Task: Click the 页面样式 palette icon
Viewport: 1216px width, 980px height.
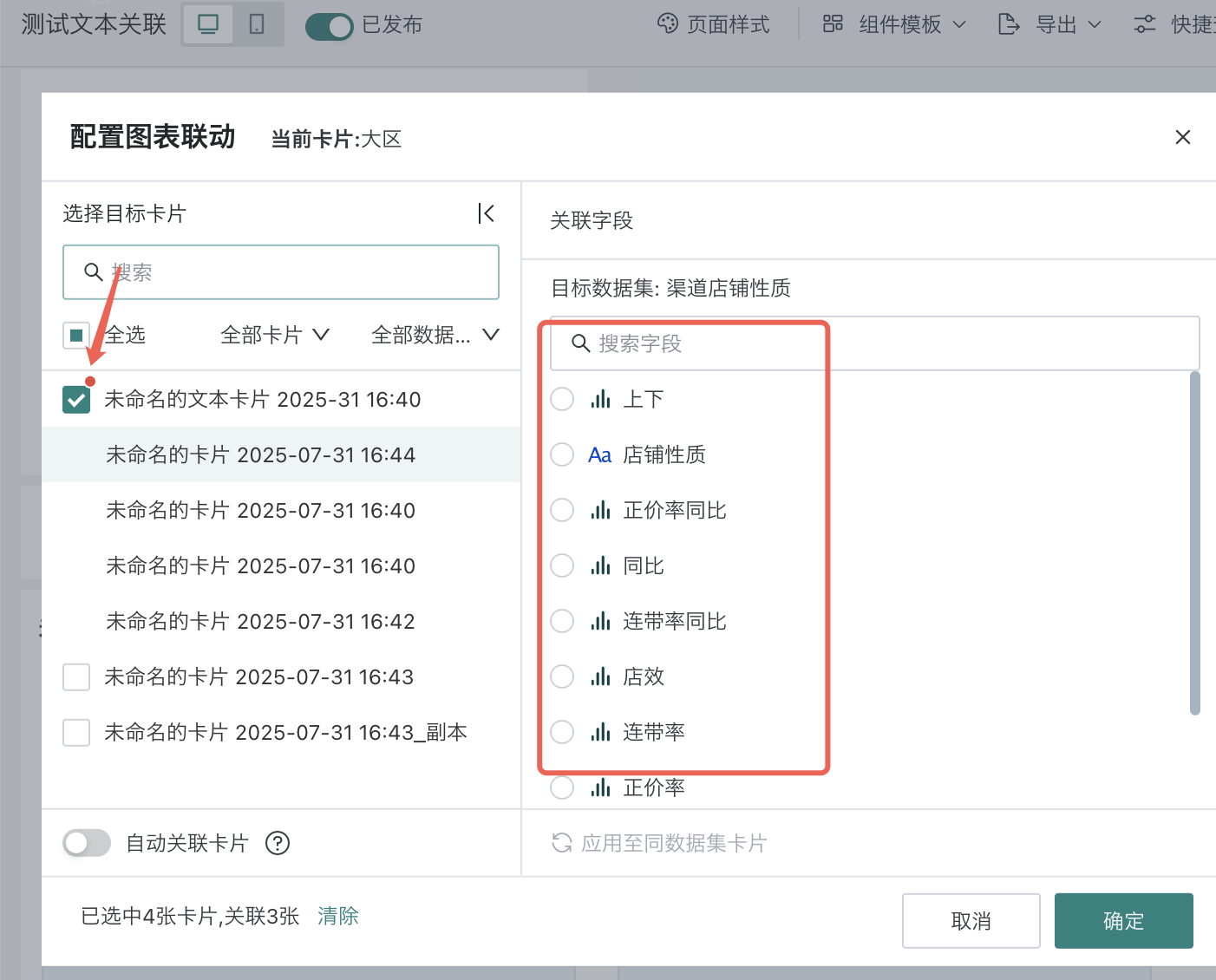Action: coord(668,24)
